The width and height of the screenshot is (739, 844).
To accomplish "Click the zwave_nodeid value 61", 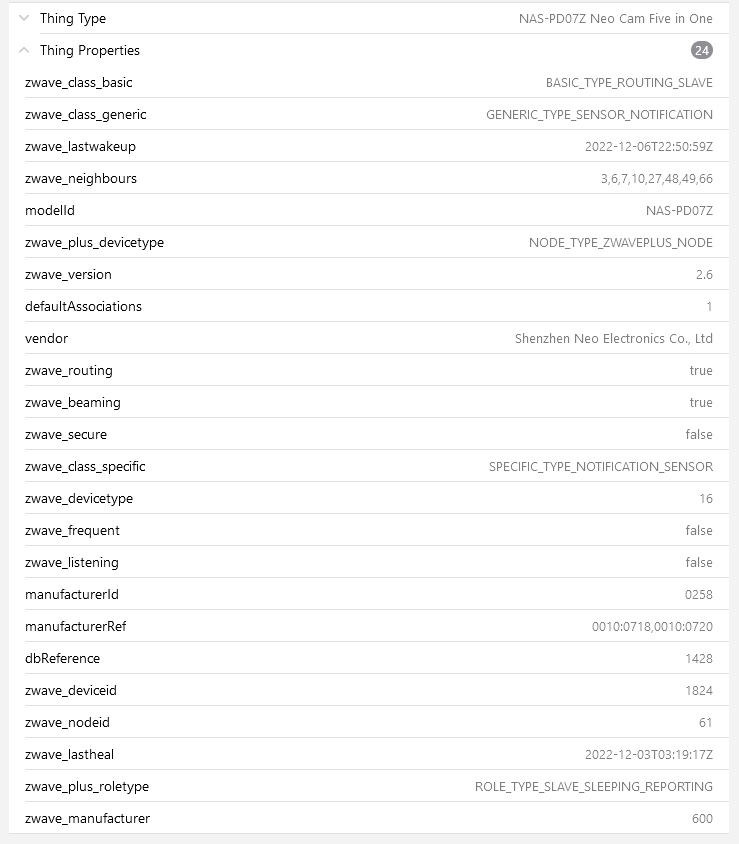I will pos(705,722).
